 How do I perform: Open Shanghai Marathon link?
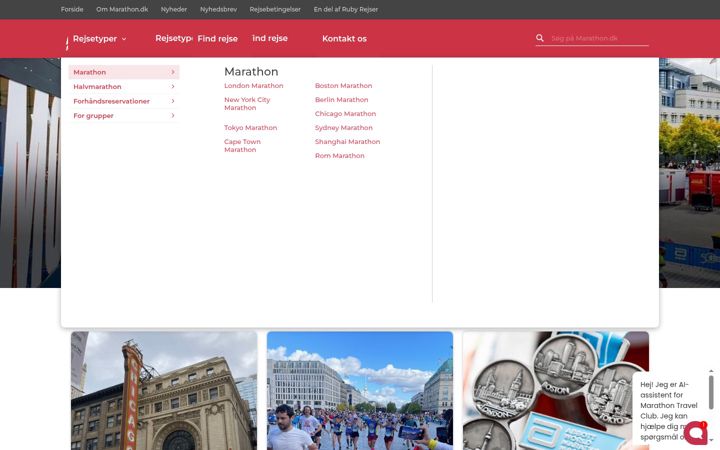(x=348, y=142)
